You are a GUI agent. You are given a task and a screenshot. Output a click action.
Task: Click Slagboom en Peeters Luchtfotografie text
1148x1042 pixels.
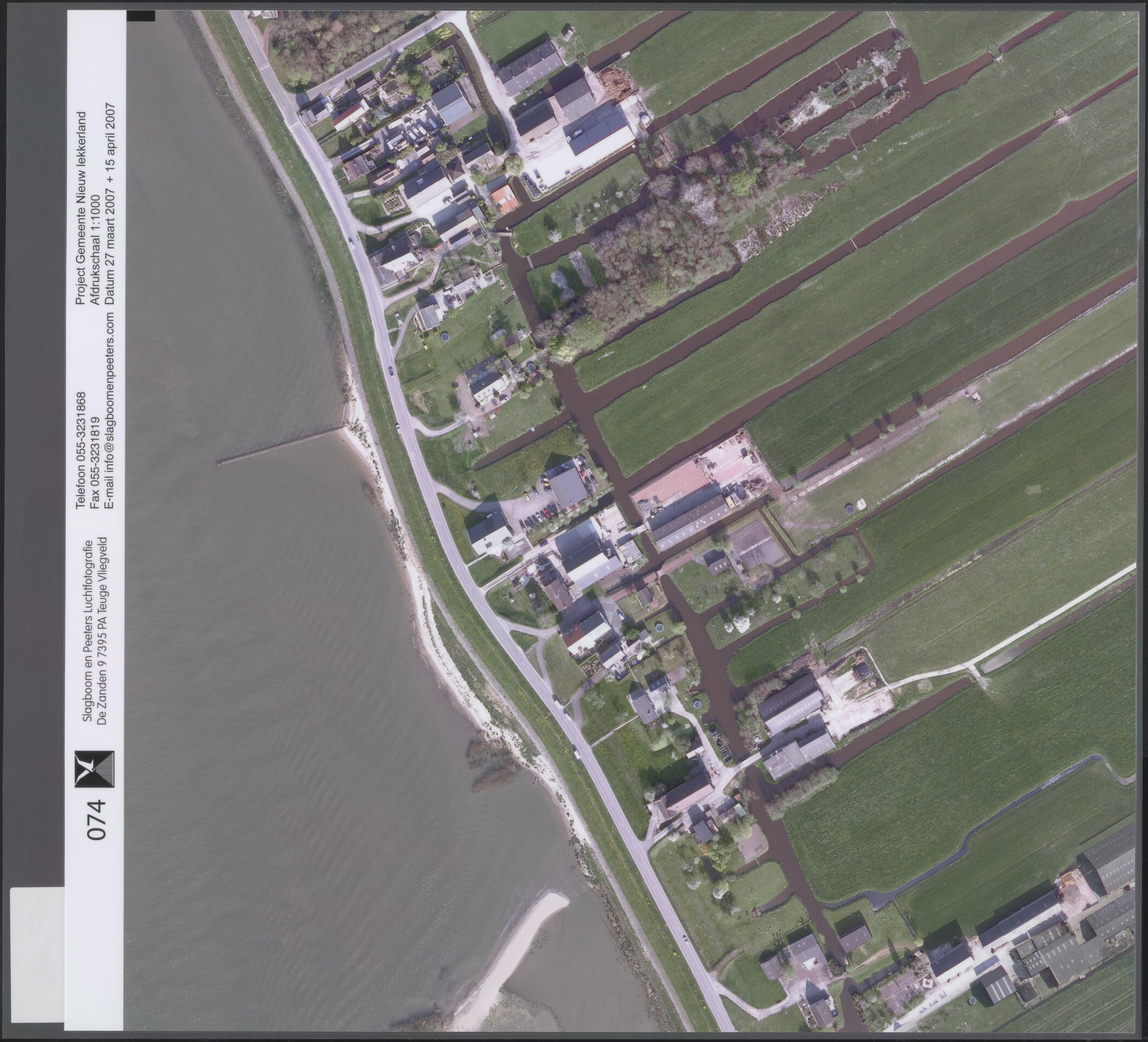88,632
